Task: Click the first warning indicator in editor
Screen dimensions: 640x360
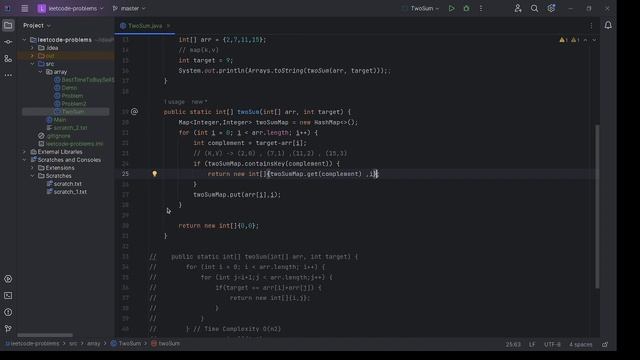Action: click(x=563, y=40)
